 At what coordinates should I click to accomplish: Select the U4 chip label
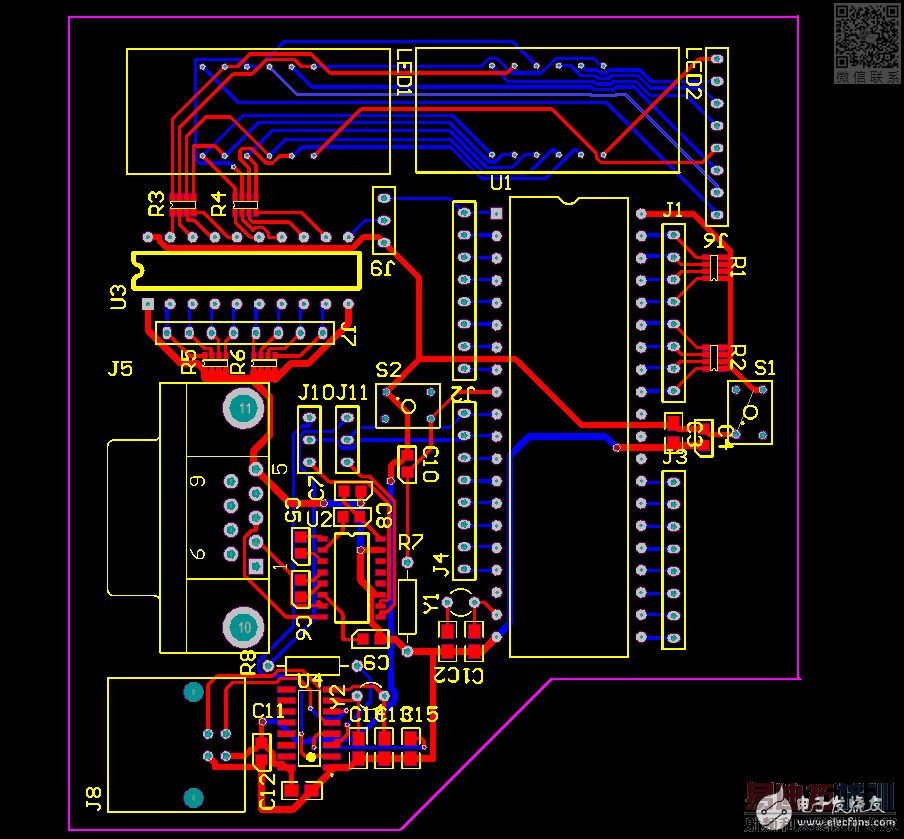click(310, 681)
